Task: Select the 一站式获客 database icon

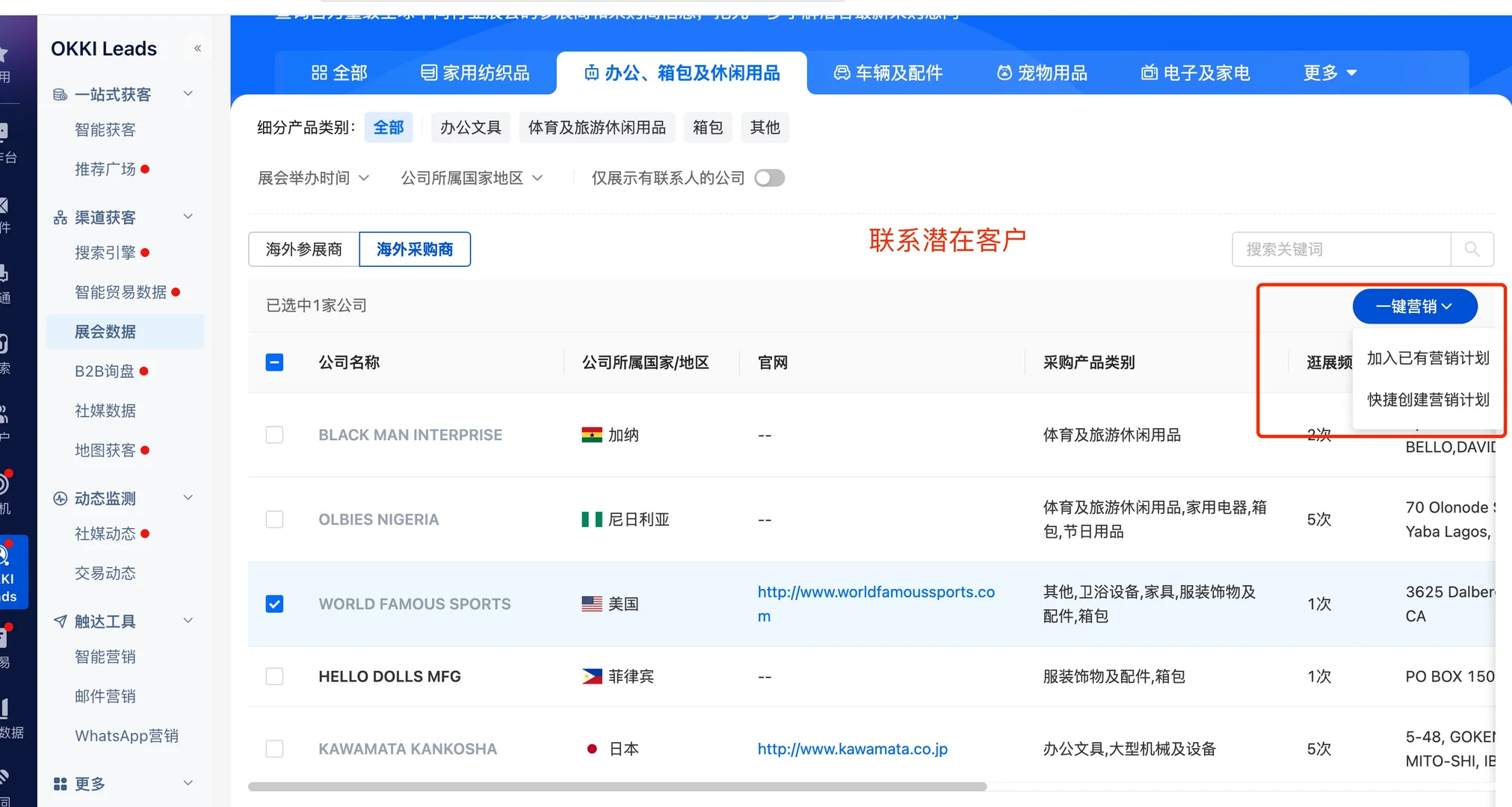Action: point(60,93)
